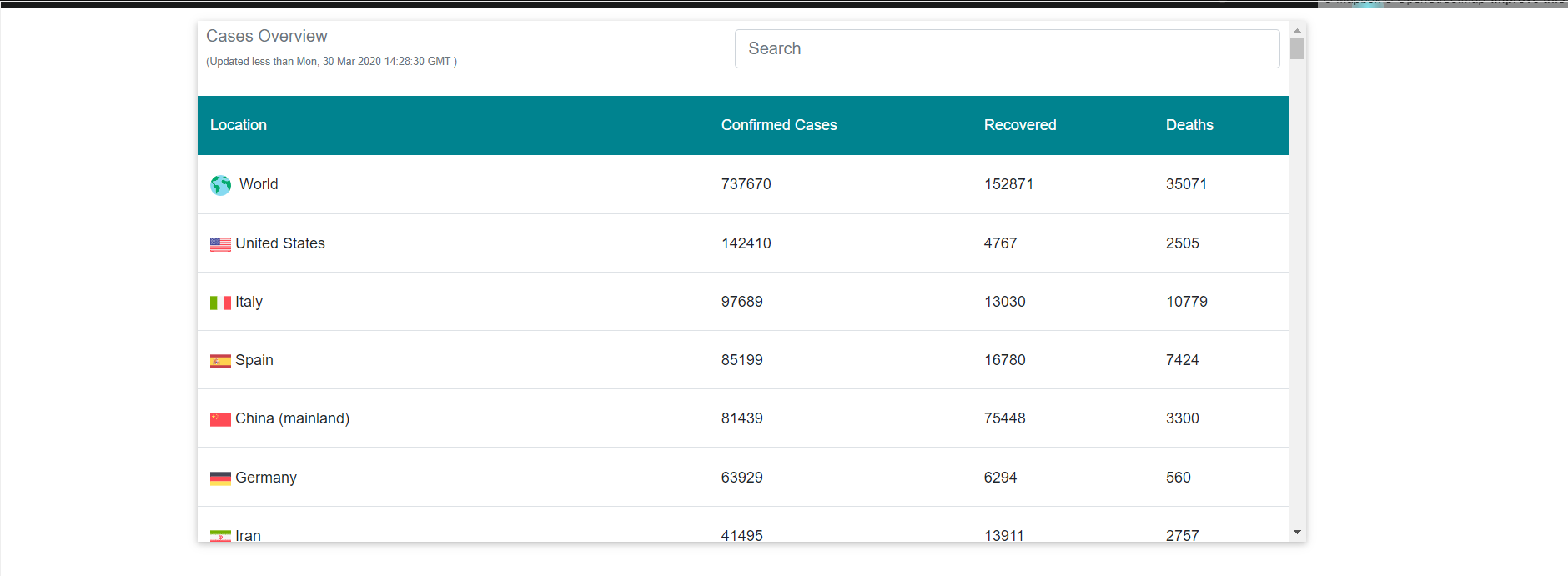This screenshot has height=576, width=1568.
Task: Sort by the Location column header
Action: tap(239, 125)
